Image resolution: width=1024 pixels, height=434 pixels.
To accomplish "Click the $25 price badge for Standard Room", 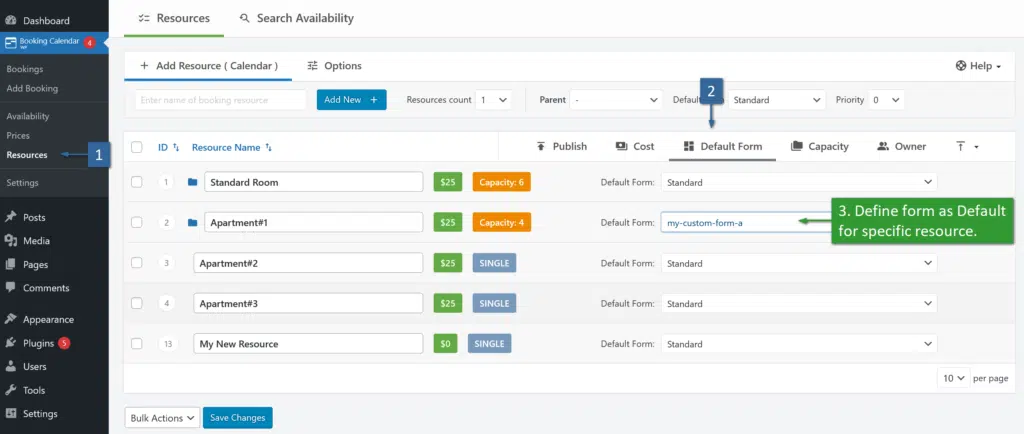I will coord(448,182).
